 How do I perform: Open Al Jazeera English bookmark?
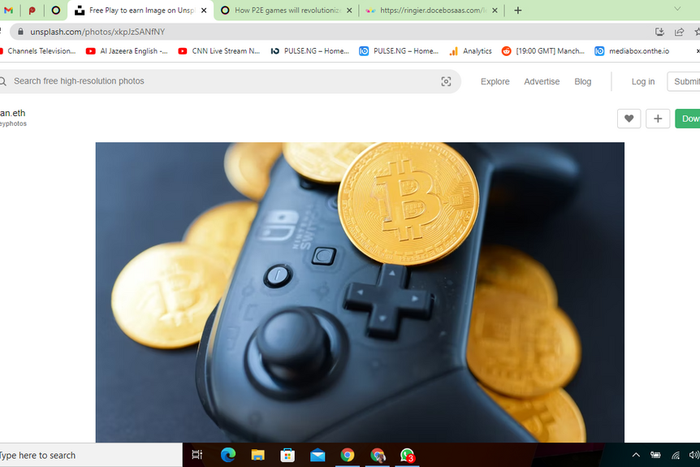(x=127, y=51)
